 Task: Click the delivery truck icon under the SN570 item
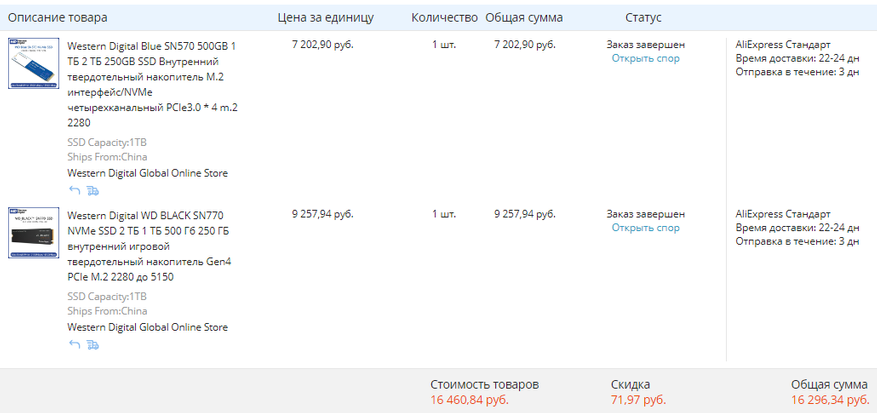coord(93,190)
